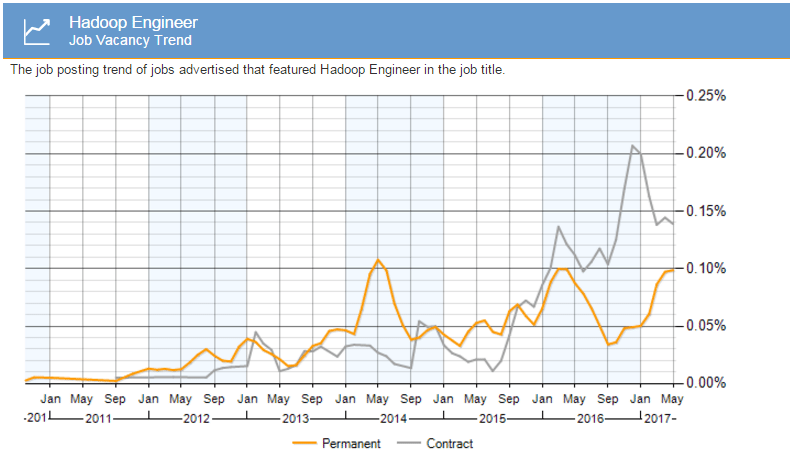795x459 pixels.
Task: Click the Permanent line peak at May 2014
Action: click(378, 260)
